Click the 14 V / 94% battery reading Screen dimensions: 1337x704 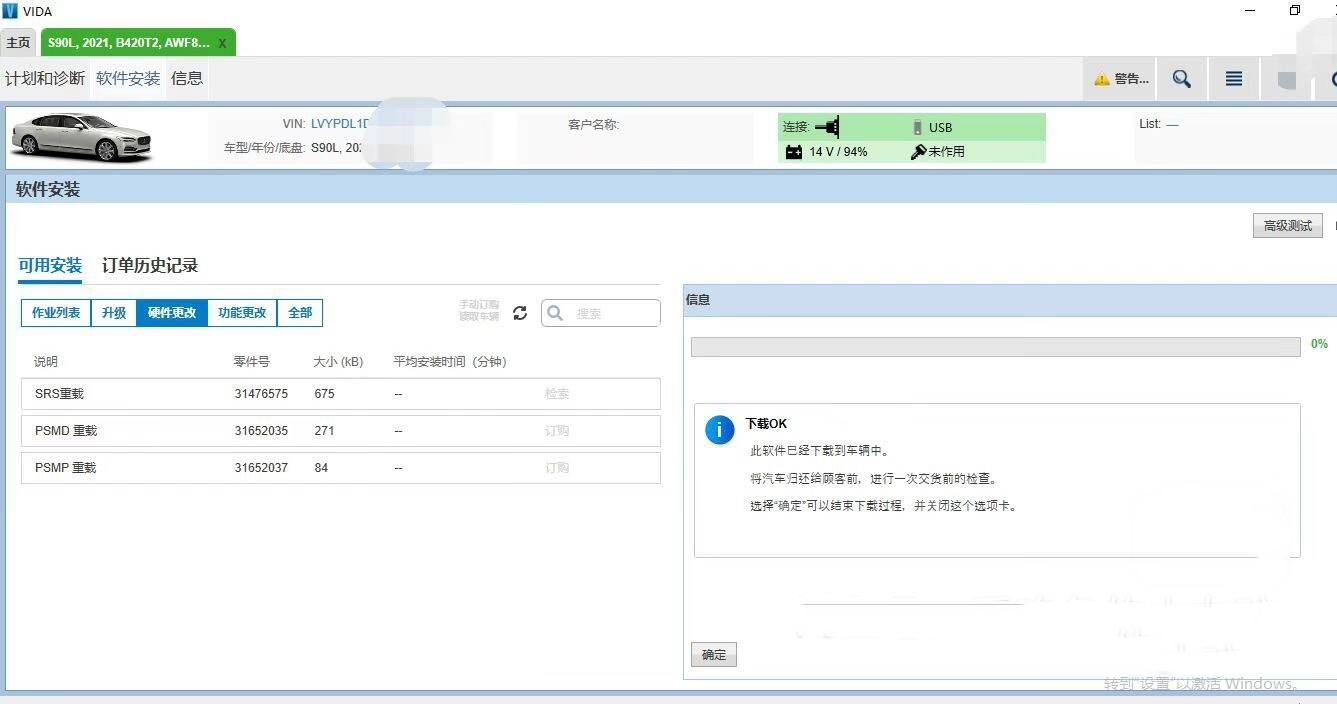coord(838,152)
